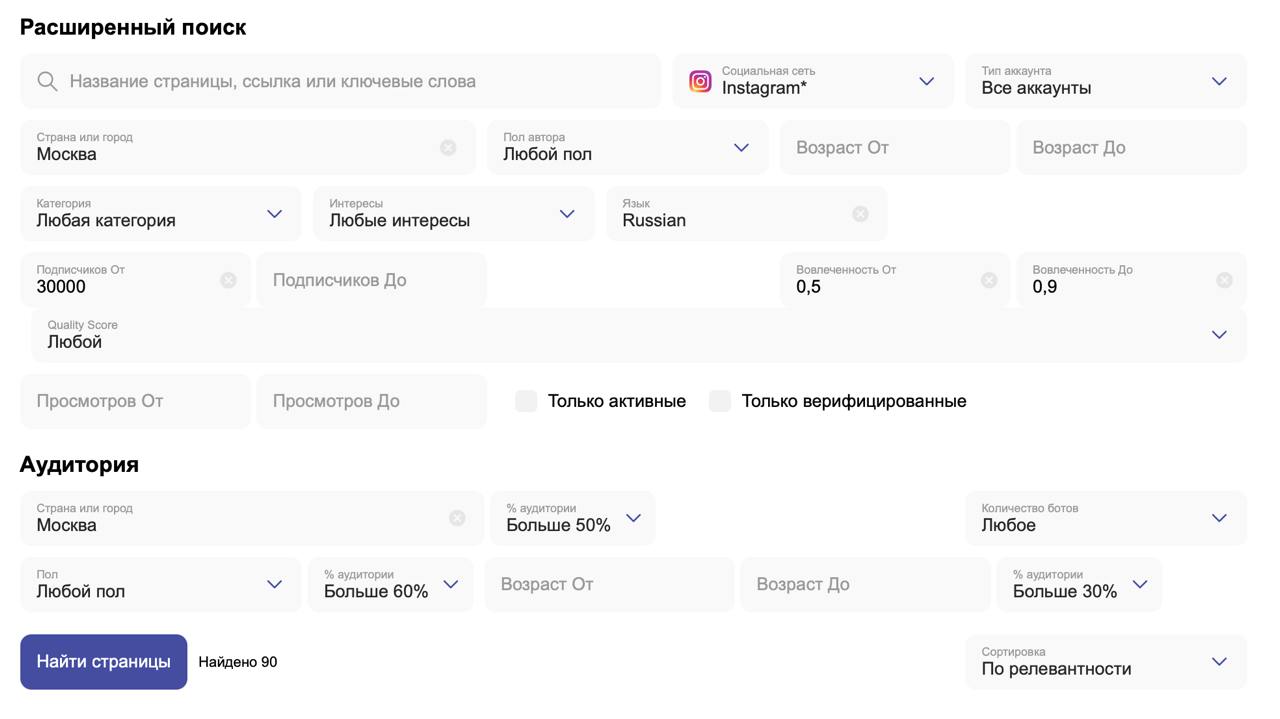Focus the author Возраст От field
Image resolution: width=1280 pixels, height=719 pixels.
[894, 147]
